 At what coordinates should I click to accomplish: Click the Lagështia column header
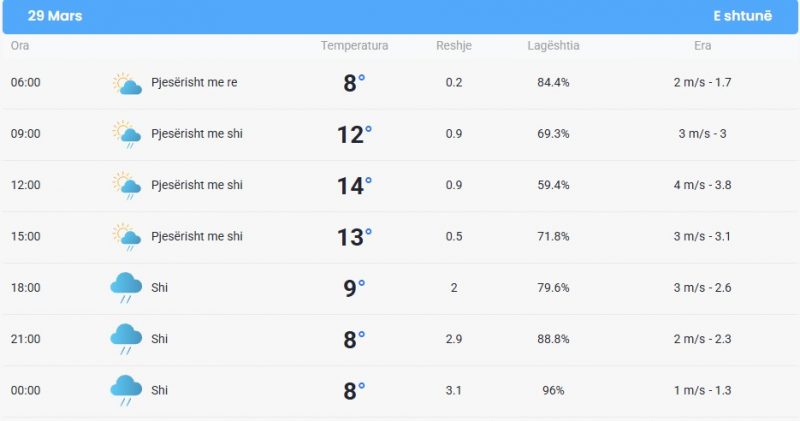click(553, 45)
